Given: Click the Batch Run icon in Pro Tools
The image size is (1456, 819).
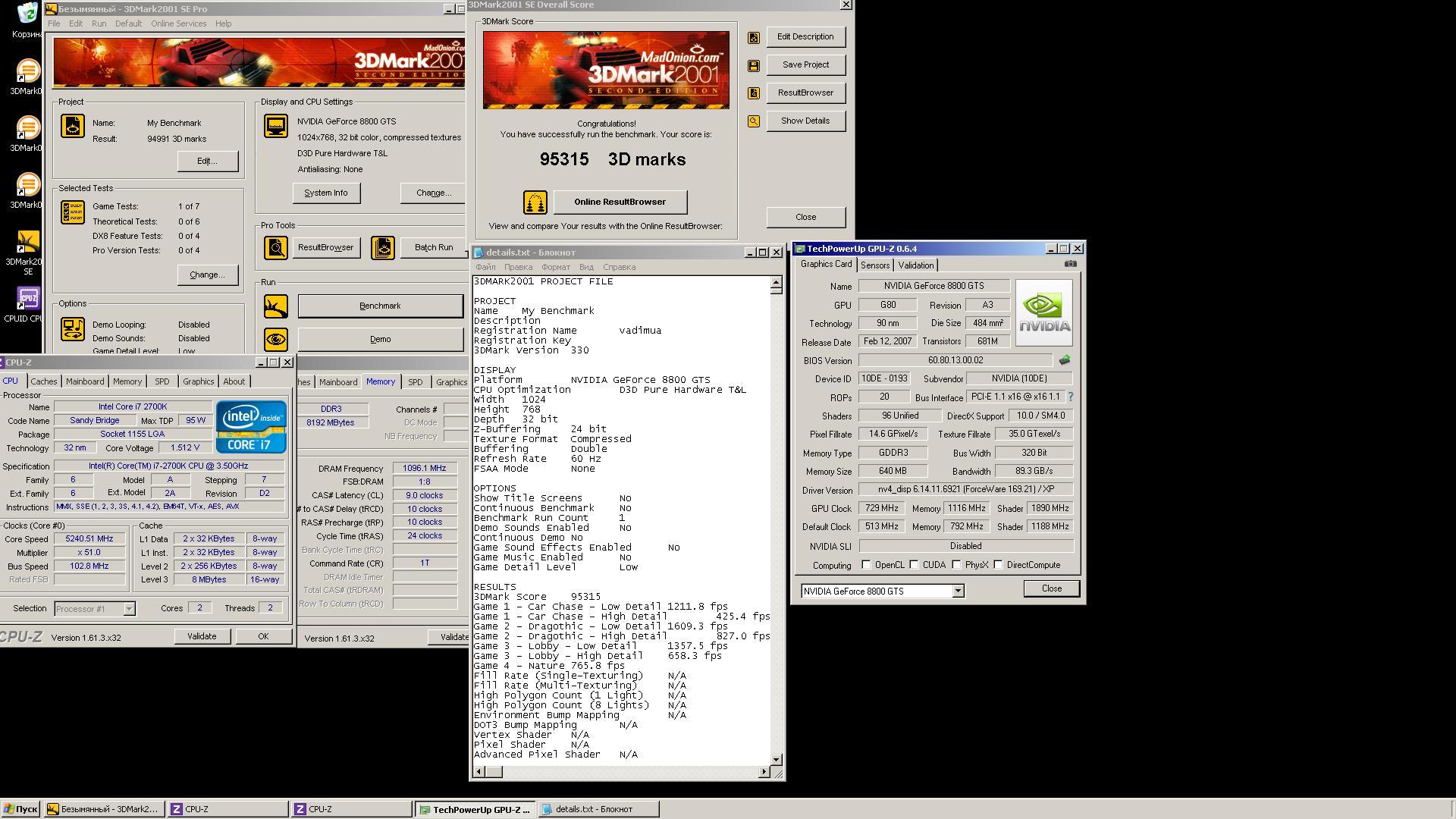Looking at the screenshot, I should (383, 248).
